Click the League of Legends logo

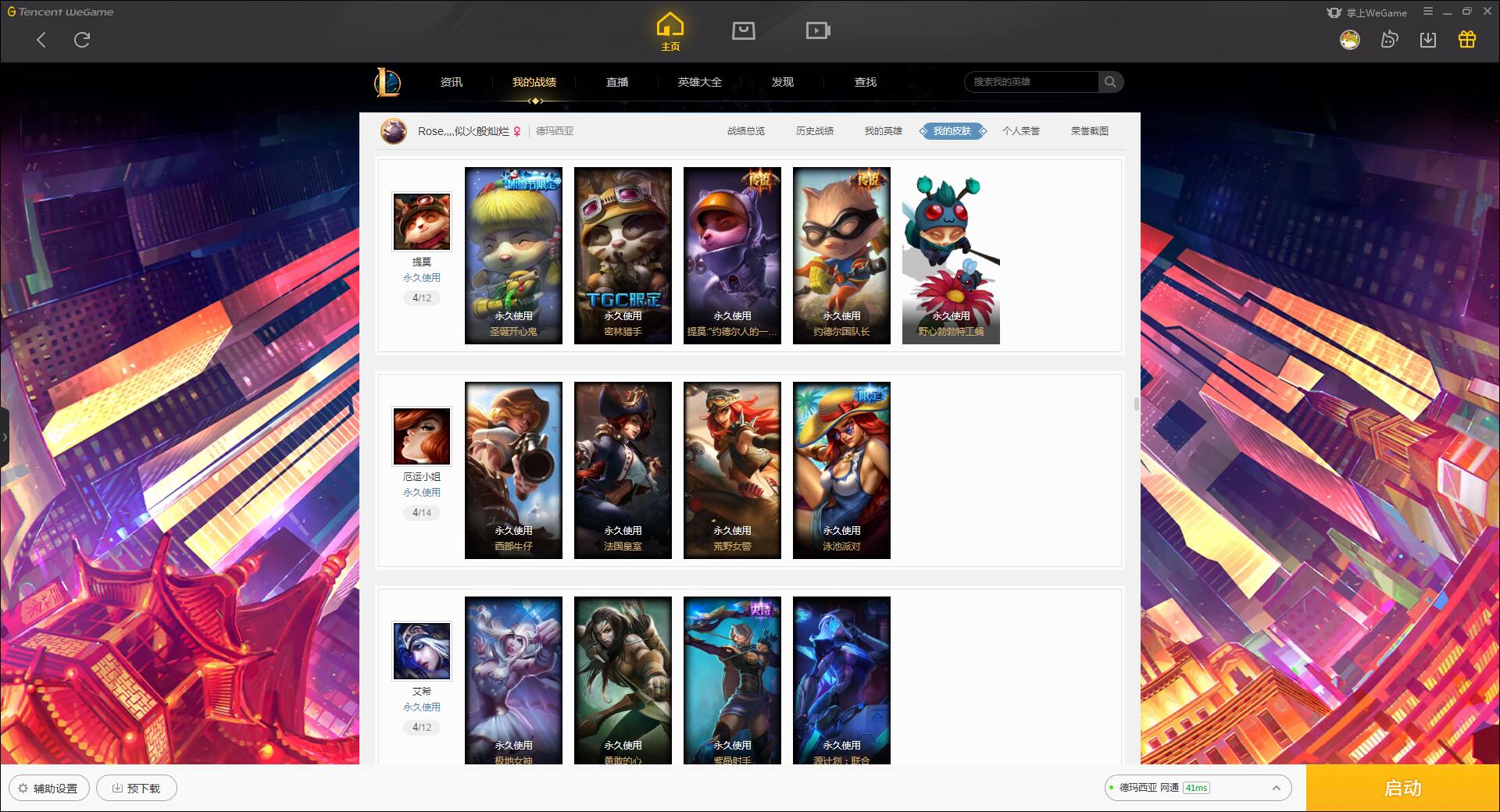pos(387,82)
